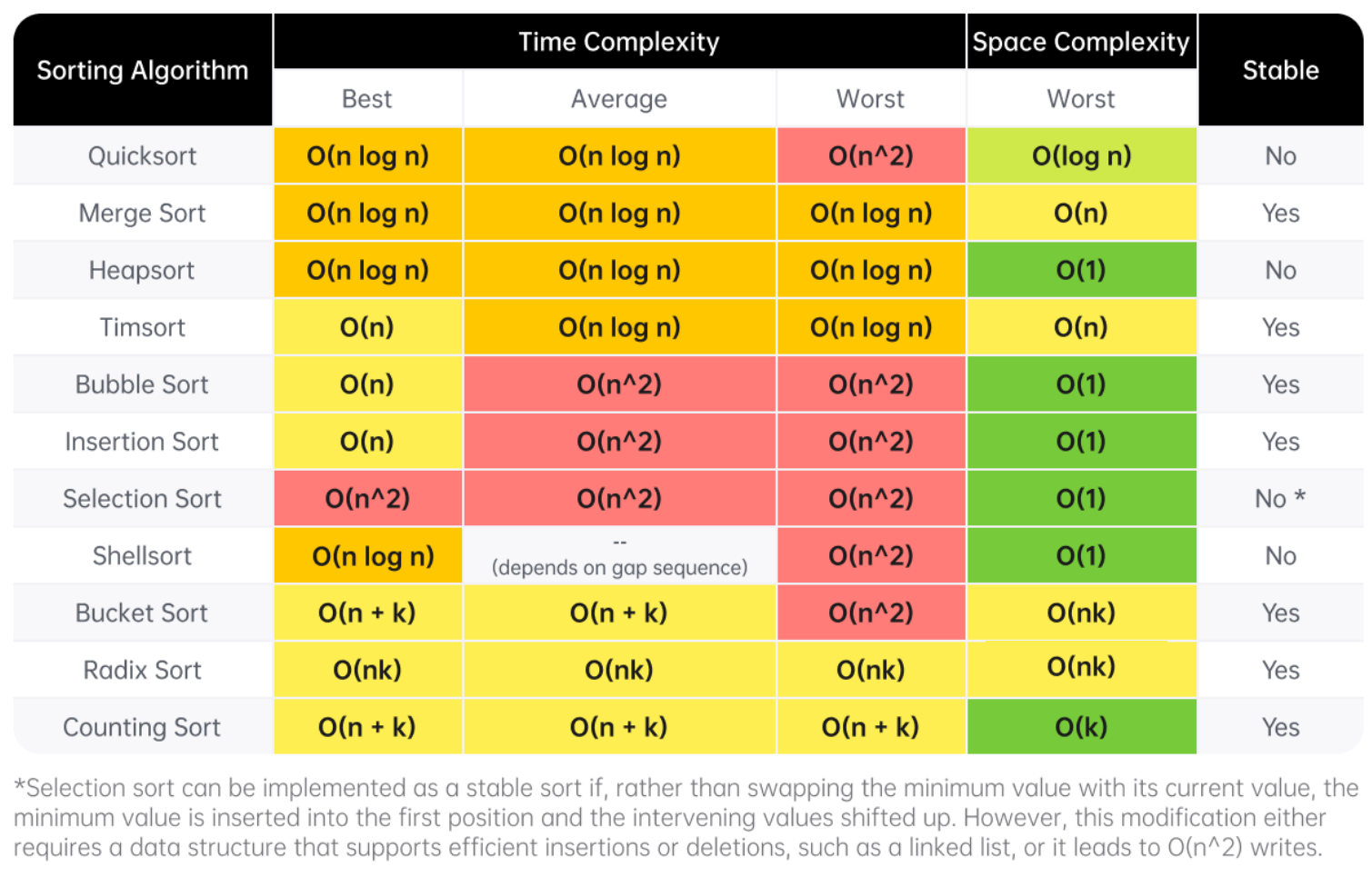Click the Sorting Algorithm column header

tap(143, 70)
